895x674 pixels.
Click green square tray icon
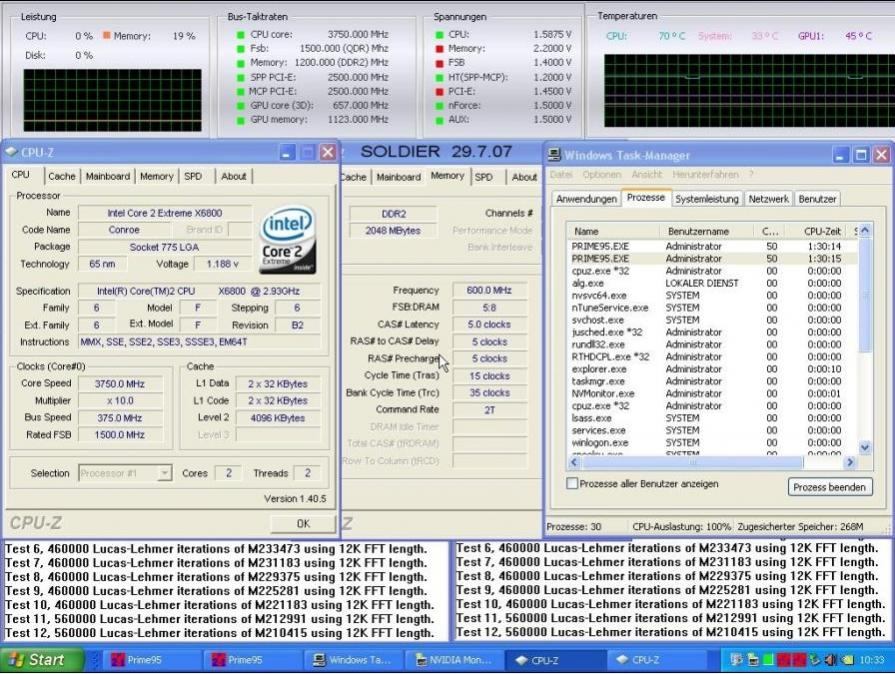[768, 660]
